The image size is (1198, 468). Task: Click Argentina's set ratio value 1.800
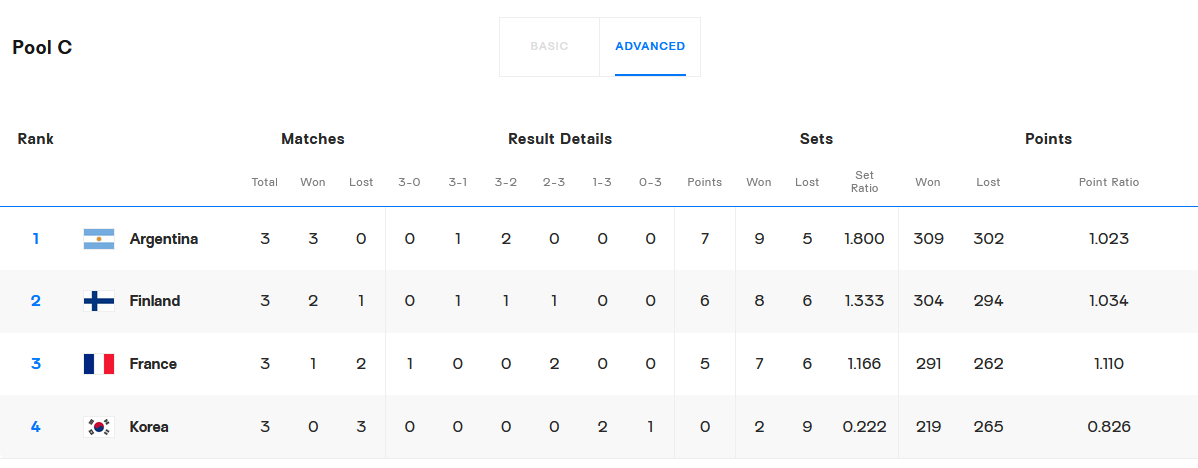point(864,239)
